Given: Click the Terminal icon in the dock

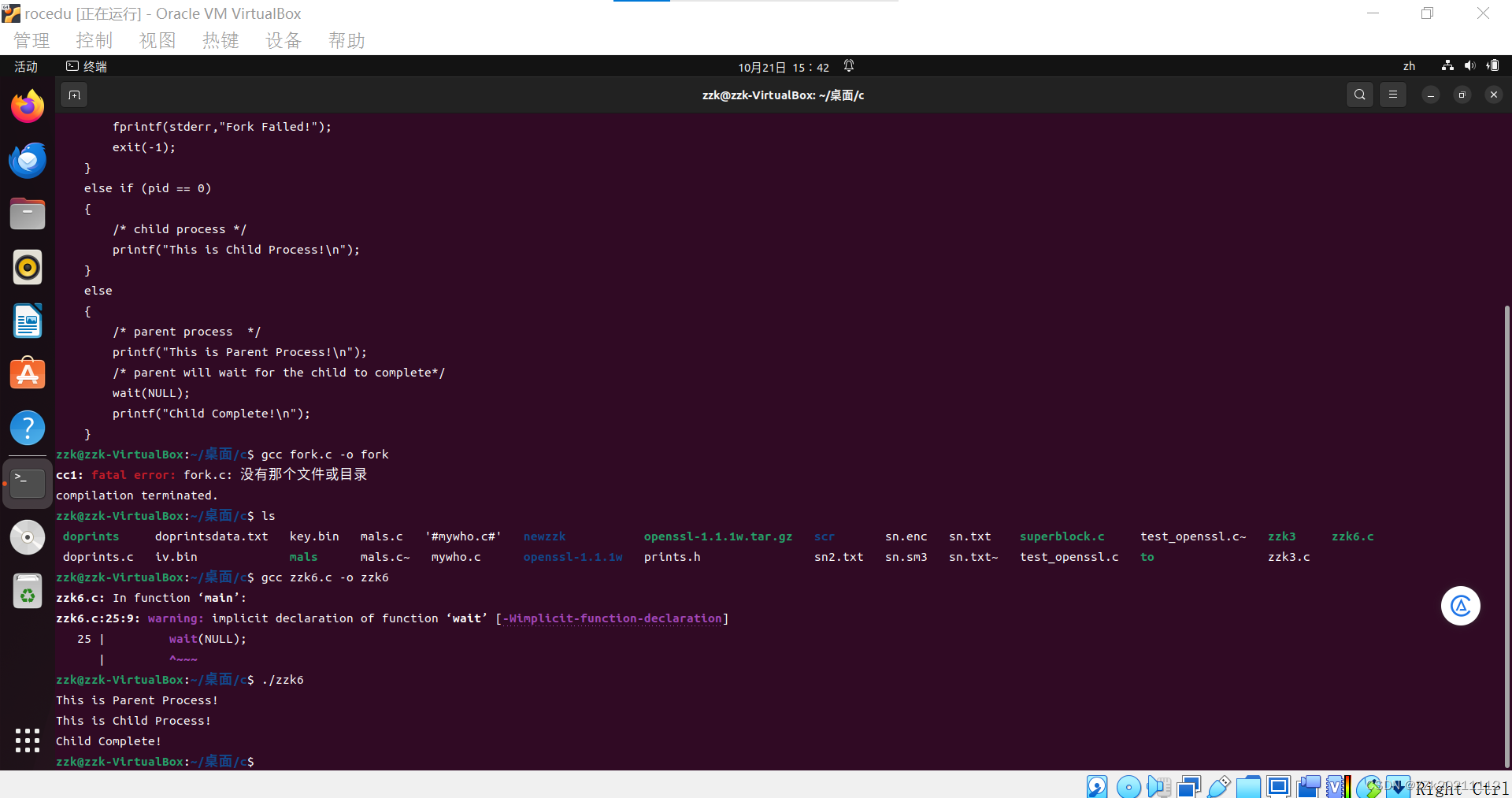Looking at the screenshot, I should [28, 483].
